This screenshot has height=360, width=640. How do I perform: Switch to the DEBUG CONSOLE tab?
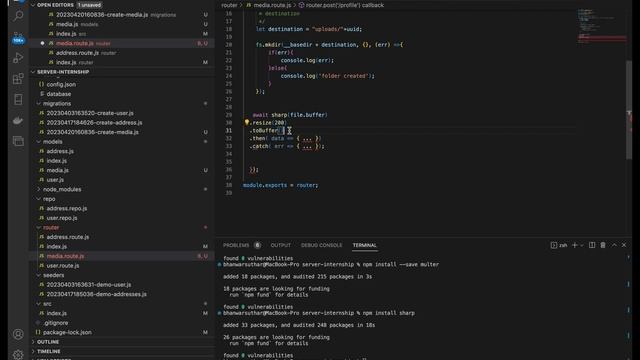tap(321, 245)
